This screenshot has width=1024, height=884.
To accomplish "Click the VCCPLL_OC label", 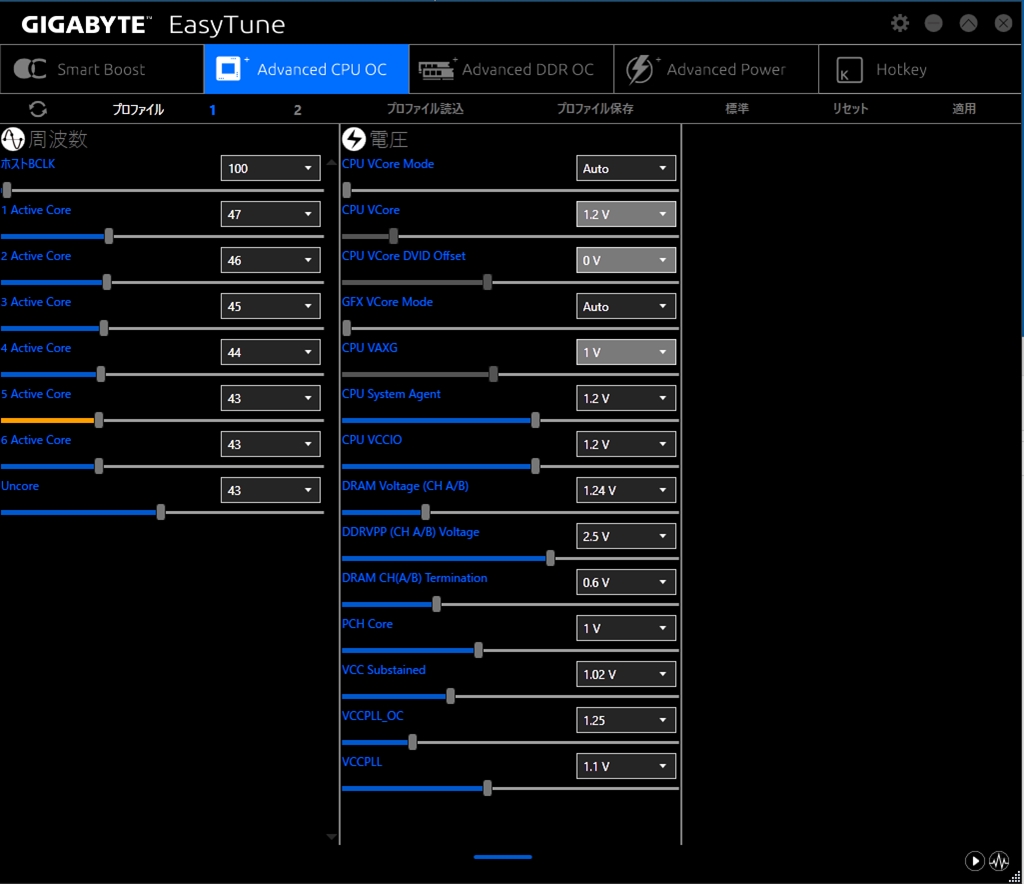I will tap(373, 716).
